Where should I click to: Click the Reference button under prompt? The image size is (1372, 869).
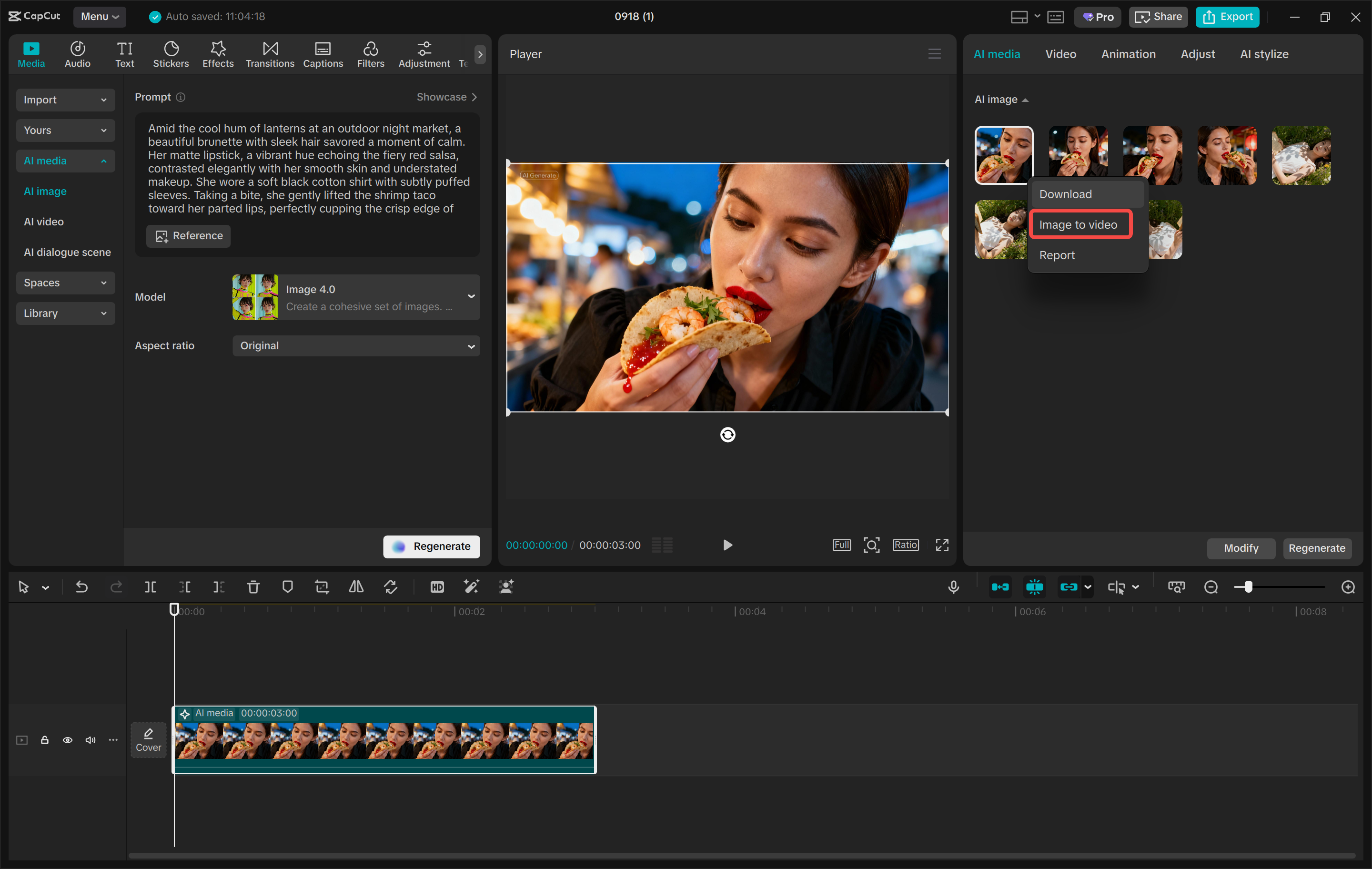click(189, 235)
